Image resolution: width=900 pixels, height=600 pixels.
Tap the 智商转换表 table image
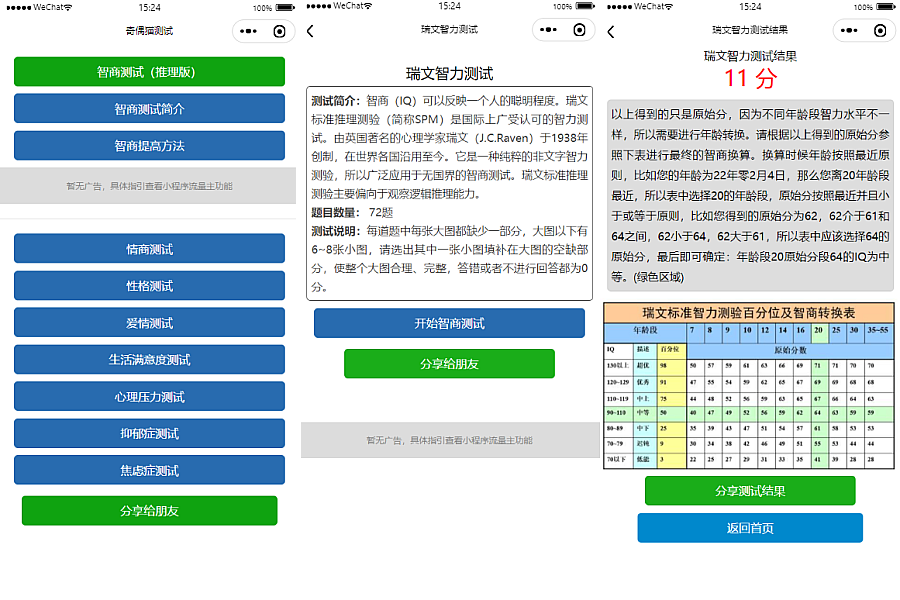point(748,386)
